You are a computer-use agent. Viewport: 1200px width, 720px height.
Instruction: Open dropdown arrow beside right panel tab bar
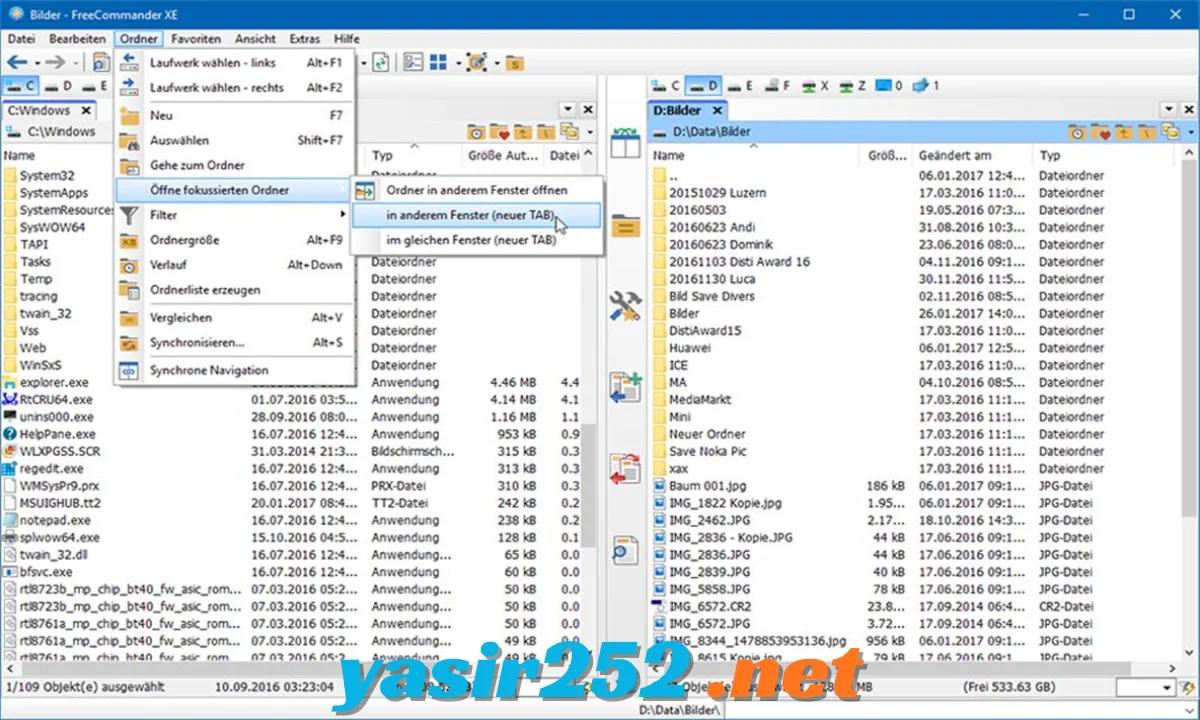1167,110
